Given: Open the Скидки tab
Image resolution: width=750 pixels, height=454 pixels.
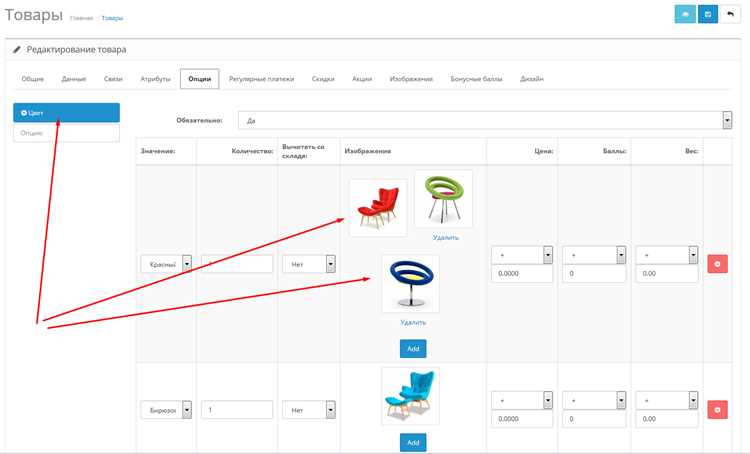Looking at the screenshot, I should click(323, 79).
